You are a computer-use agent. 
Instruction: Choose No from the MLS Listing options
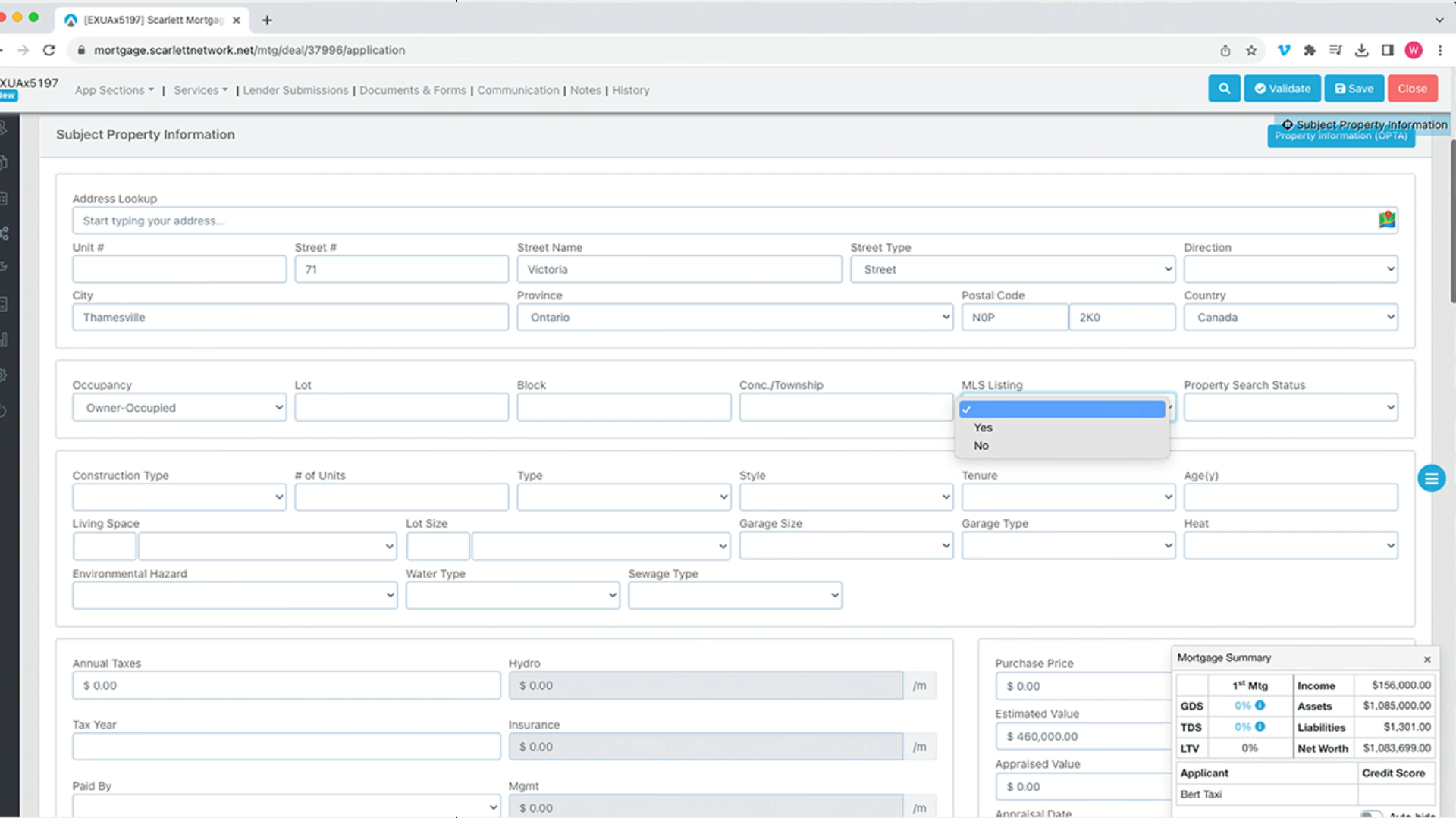(x=981, y=446)
